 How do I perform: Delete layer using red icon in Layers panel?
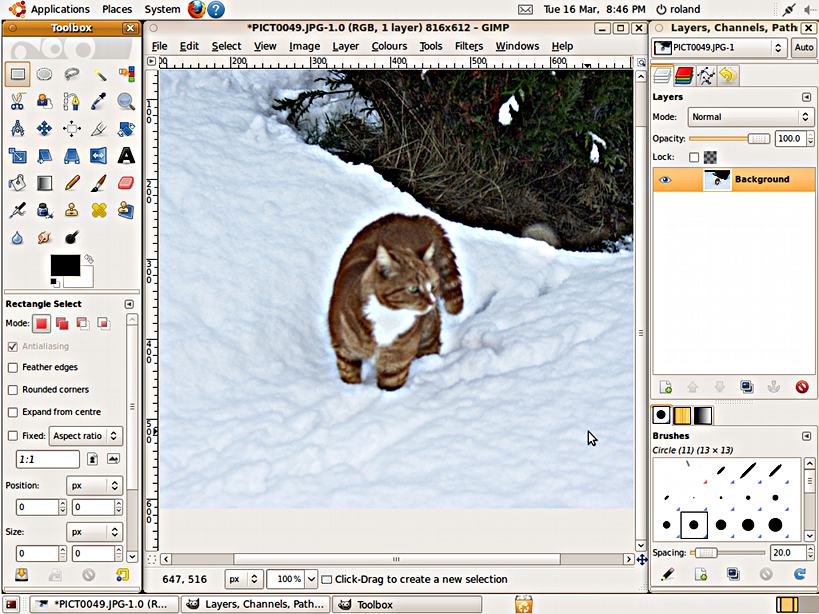point(801,387)
